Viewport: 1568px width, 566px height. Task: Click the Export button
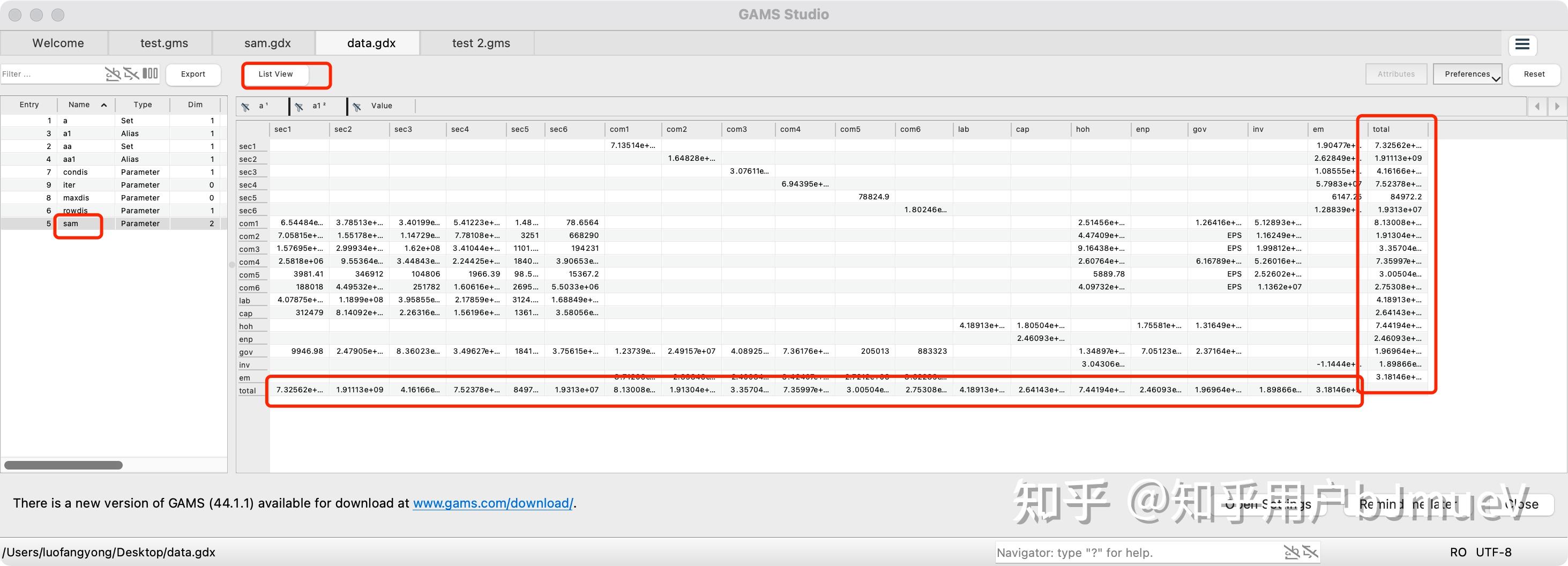click(193, 75)
